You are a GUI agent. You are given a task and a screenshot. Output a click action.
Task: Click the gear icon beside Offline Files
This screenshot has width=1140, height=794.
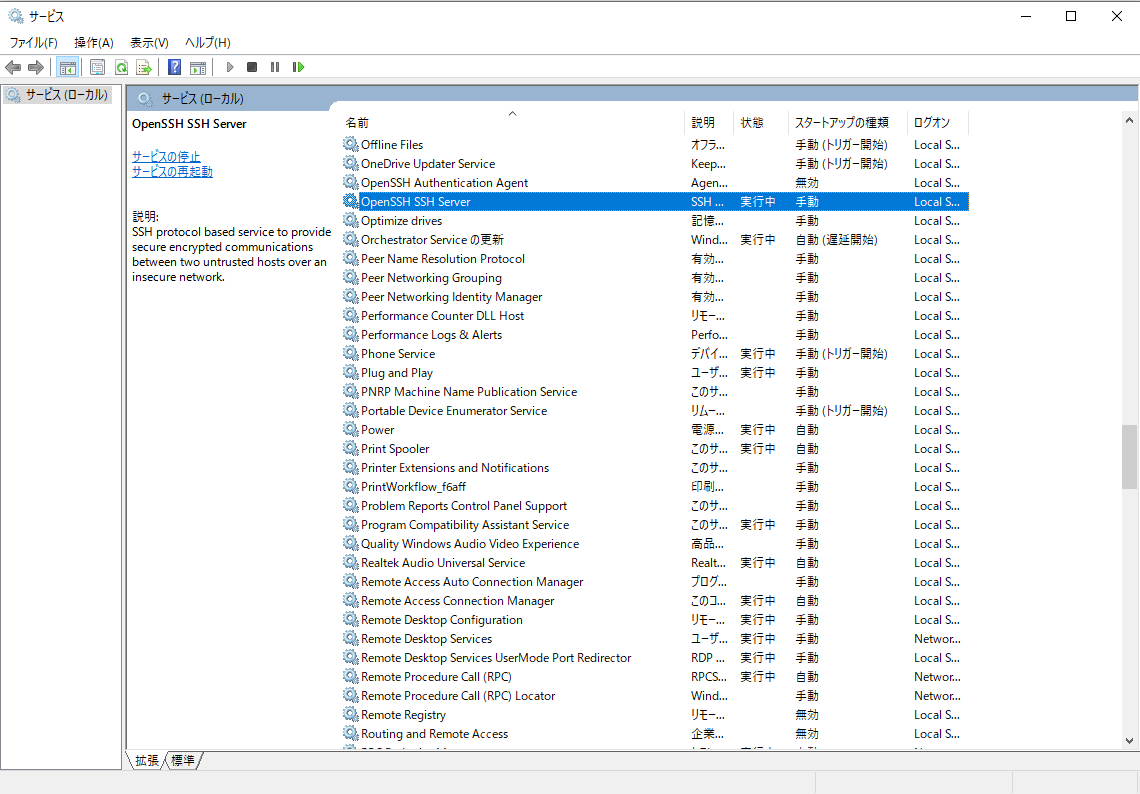coord(350,144)
